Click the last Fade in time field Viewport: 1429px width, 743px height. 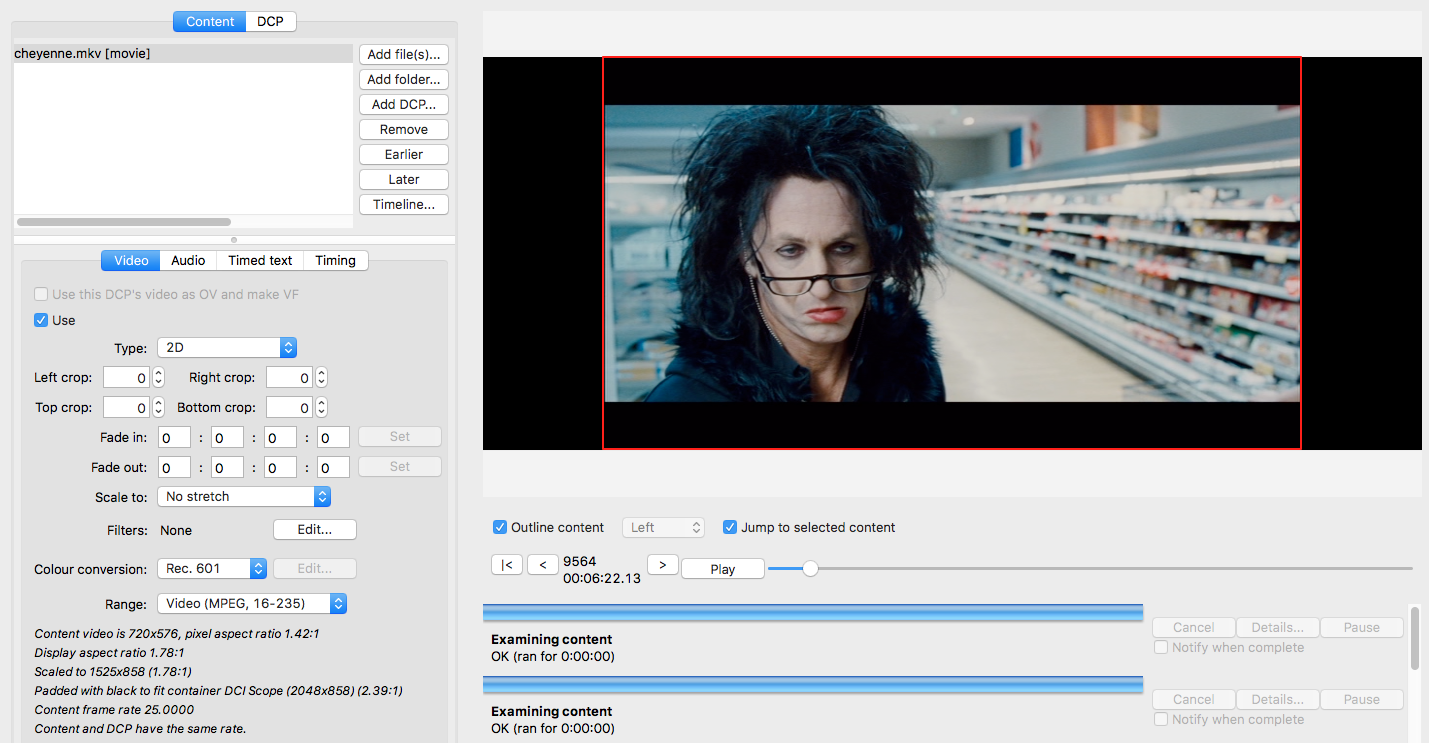333,437
